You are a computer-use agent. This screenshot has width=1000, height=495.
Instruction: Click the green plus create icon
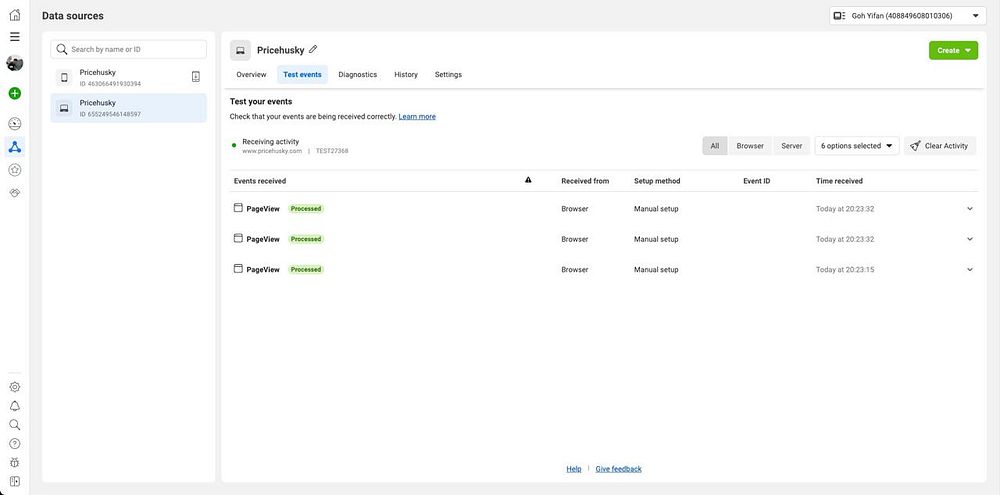click(x=14, y=93)
